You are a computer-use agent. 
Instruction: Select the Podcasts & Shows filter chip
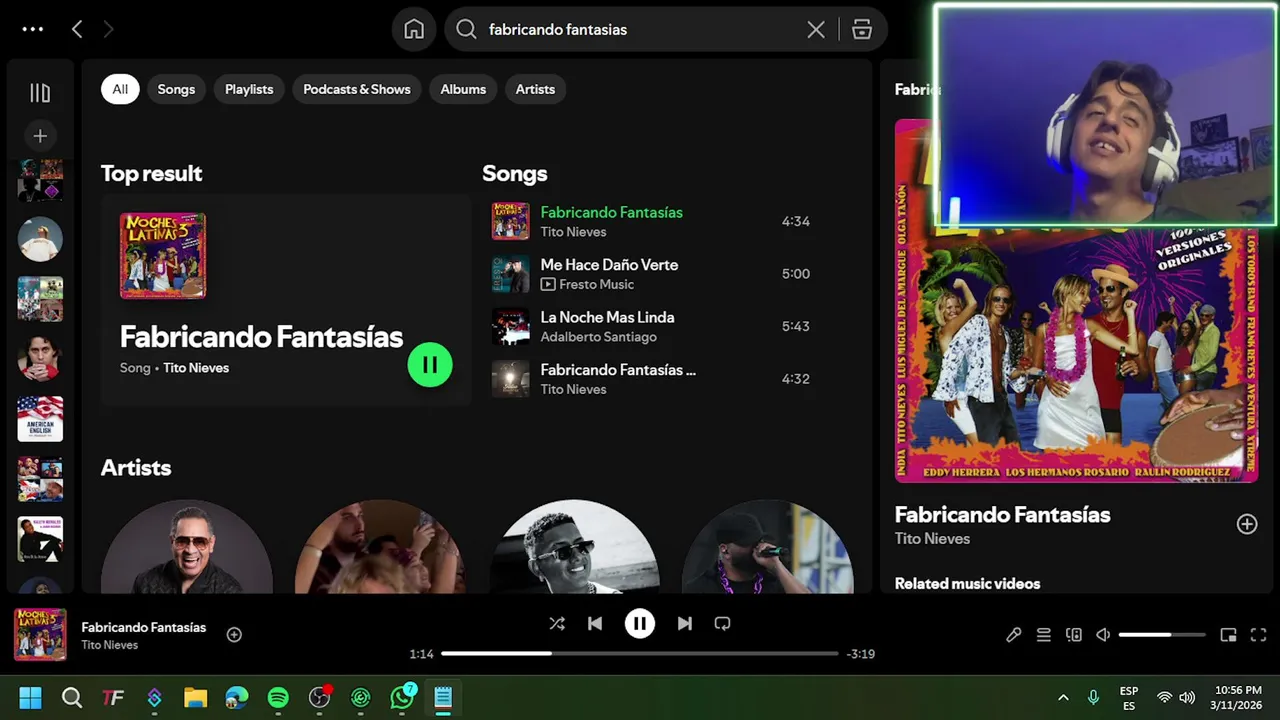tap(357, 89)
